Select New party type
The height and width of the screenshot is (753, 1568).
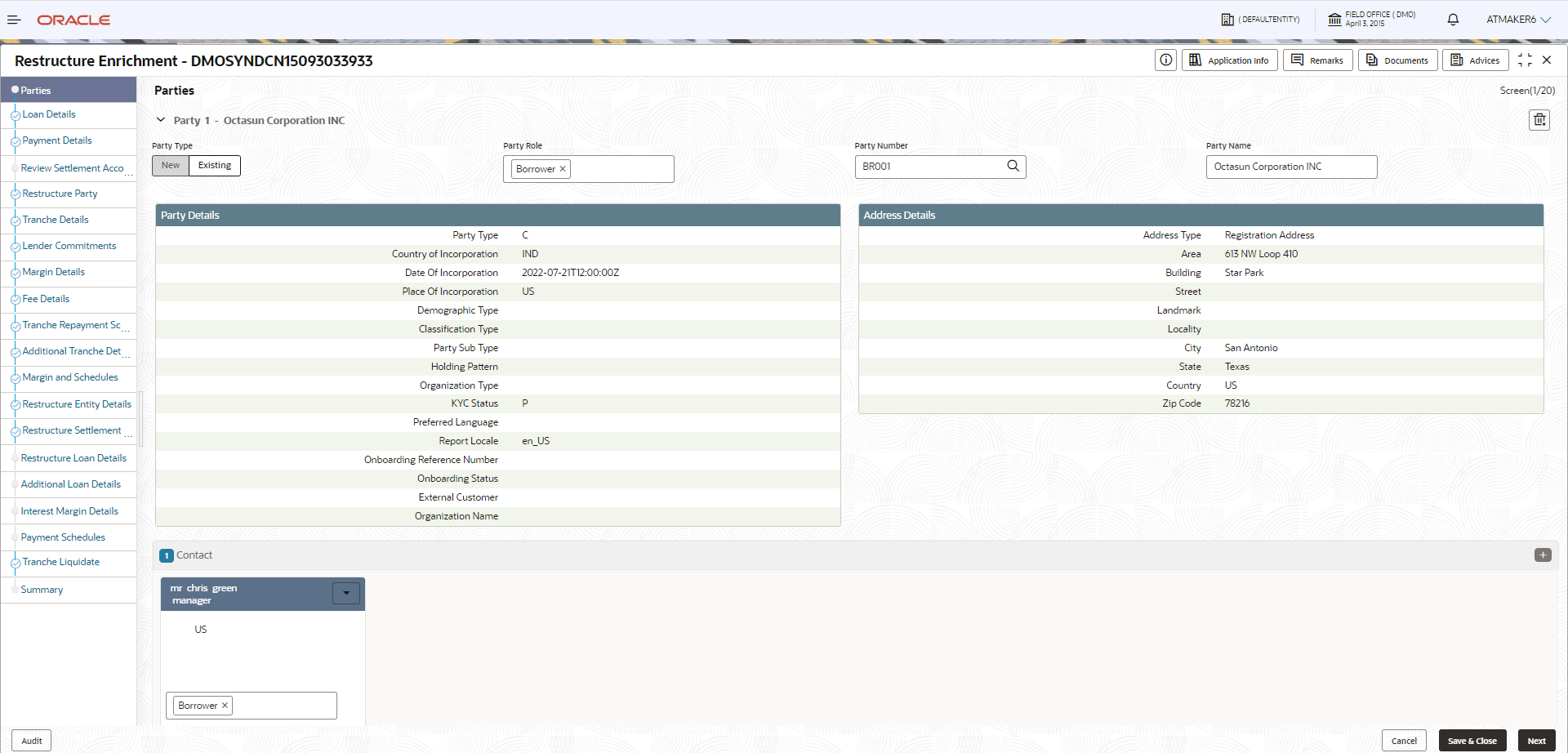[171, 165]
